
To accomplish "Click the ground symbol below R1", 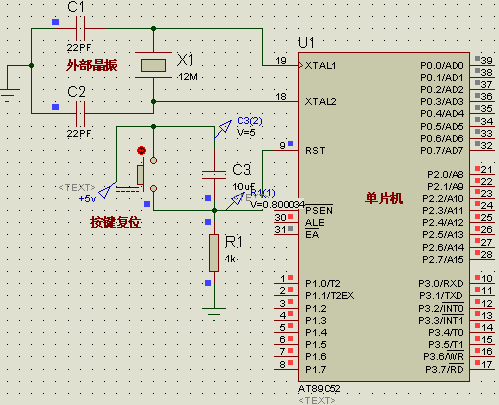I will [x=214, y=312].
